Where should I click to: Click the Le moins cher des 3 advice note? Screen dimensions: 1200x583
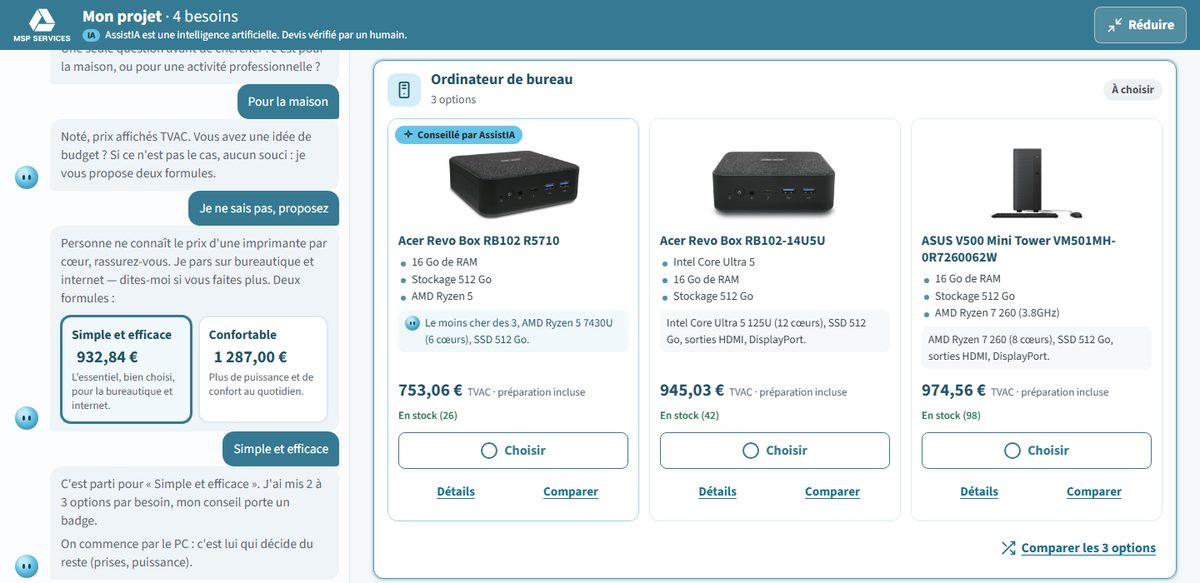(x=513, y=331)
